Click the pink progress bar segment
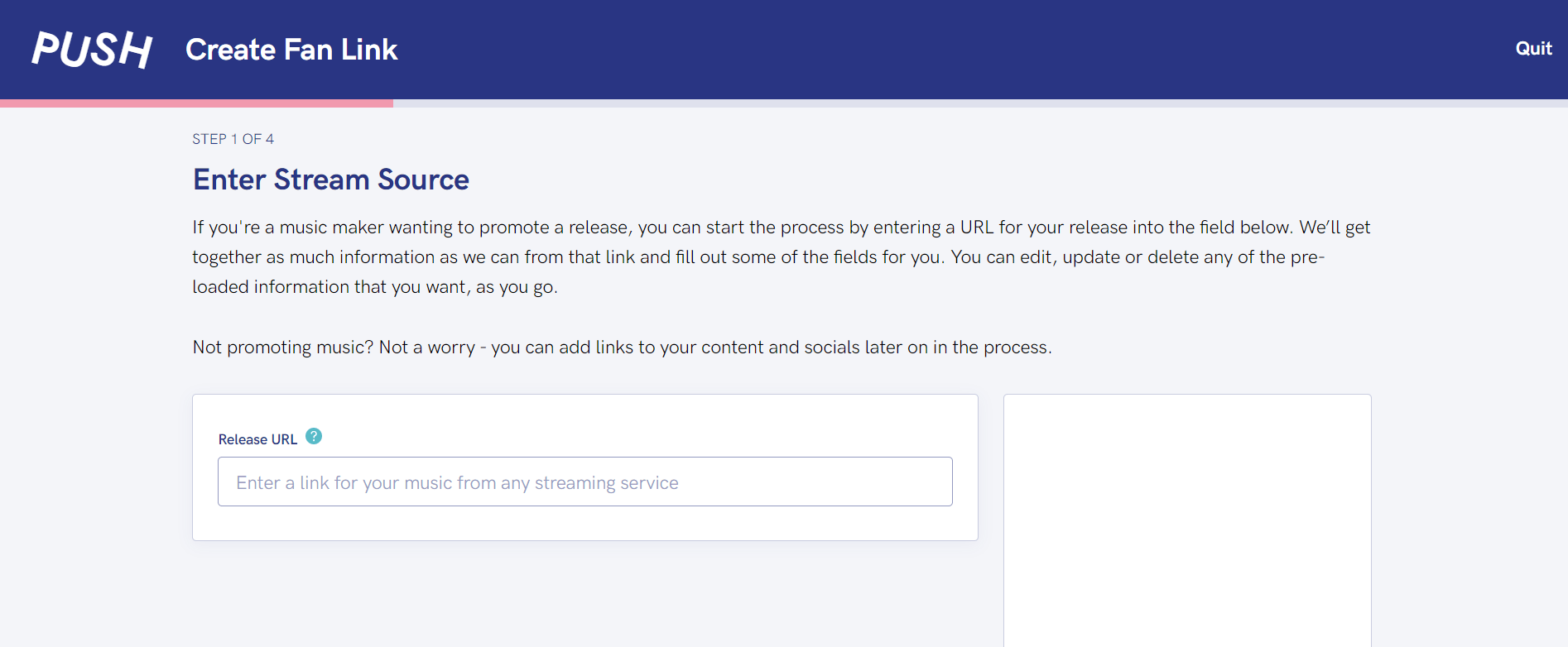 pyautogui.click(x=196, y=103)
